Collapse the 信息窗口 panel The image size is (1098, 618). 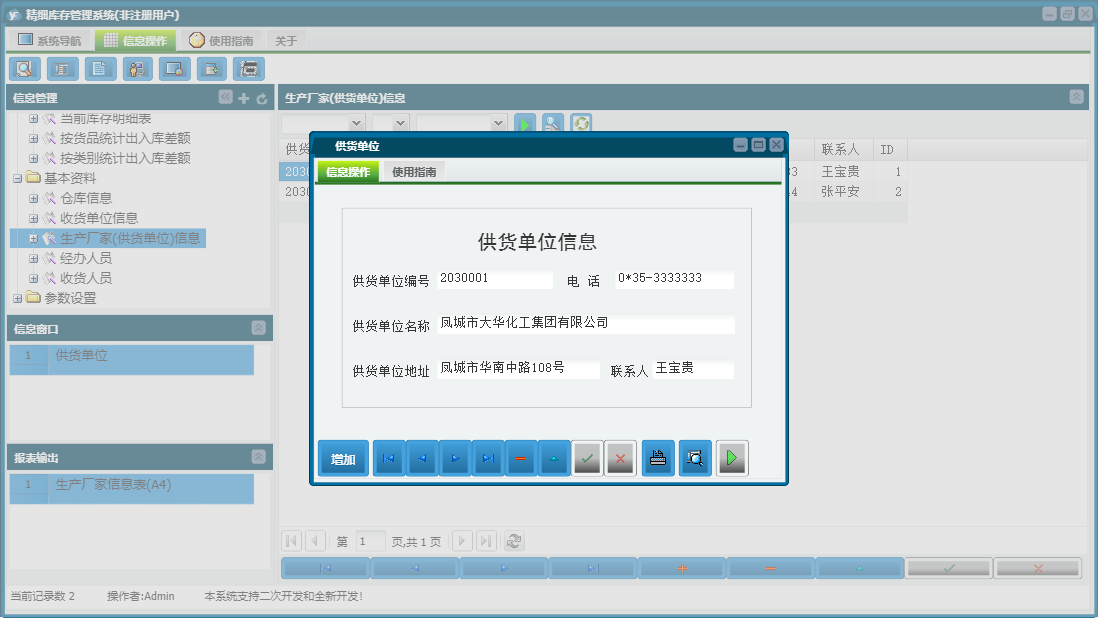coord(258,328)
